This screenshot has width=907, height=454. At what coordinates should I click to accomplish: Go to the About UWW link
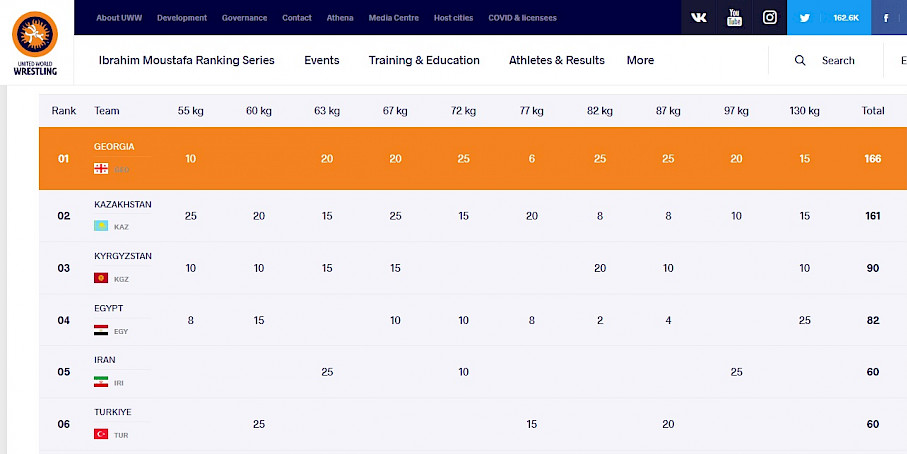coord(121,18)
